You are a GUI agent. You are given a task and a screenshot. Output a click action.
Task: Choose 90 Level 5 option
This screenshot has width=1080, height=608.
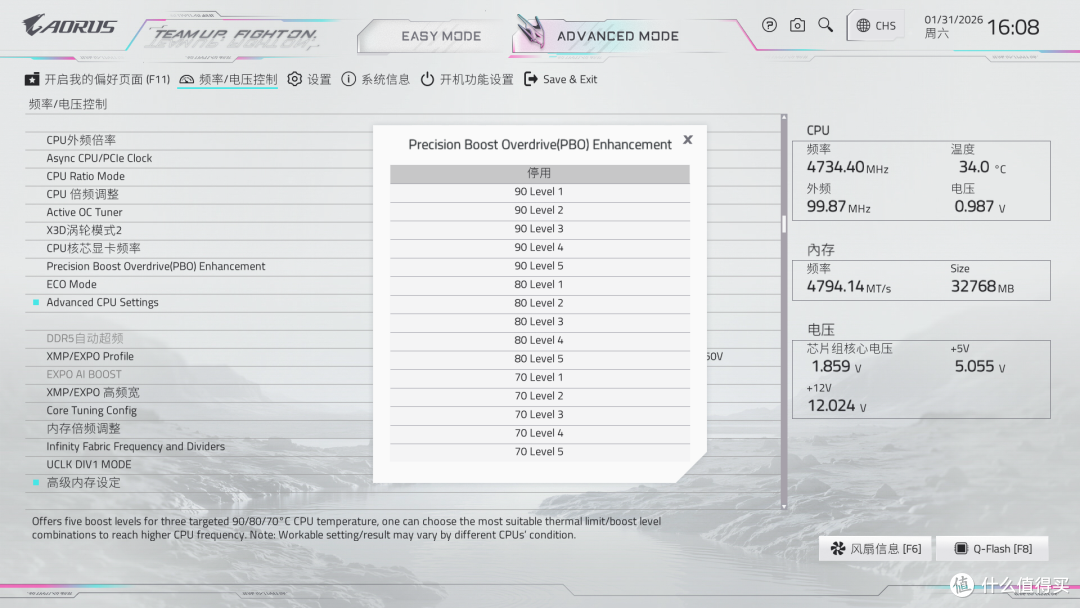tap(539, 266)
